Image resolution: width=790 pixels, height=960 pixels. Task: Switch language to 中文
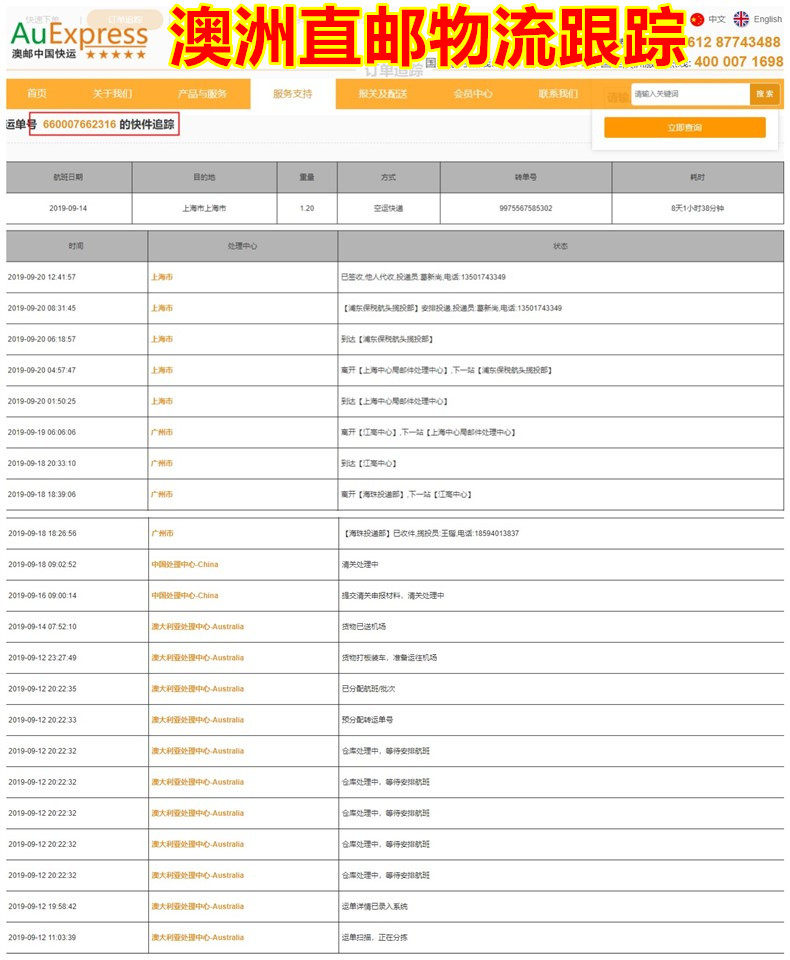pos(717,20)
